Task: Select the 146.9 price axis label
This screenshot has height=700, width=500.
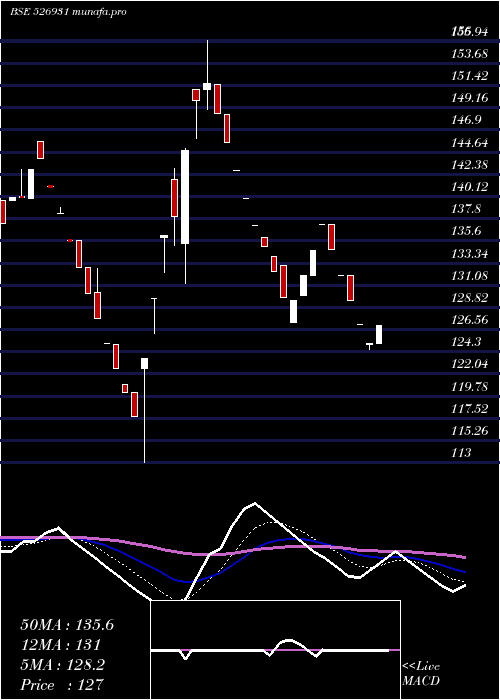Action: coord(466,121)
